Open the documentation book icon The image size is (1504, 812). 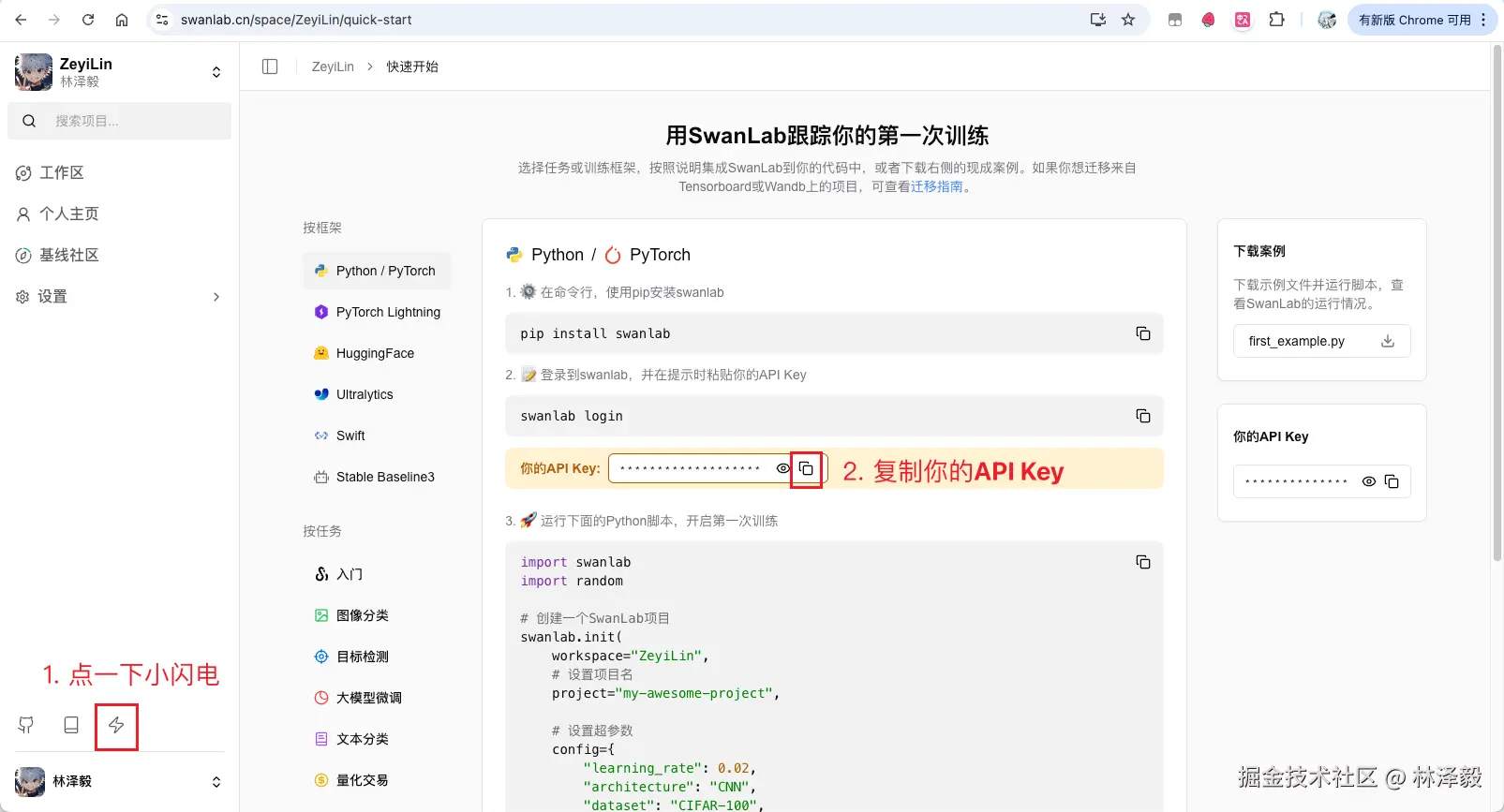coord(71,725)
